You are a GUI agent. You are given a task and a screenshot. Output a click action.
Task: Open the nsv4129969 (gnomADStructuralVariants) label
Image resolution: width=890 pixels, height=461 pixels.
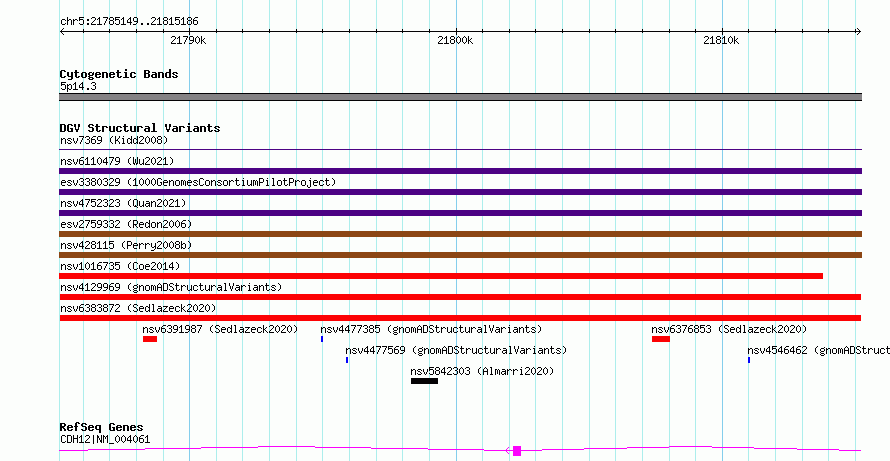point(171,287)
